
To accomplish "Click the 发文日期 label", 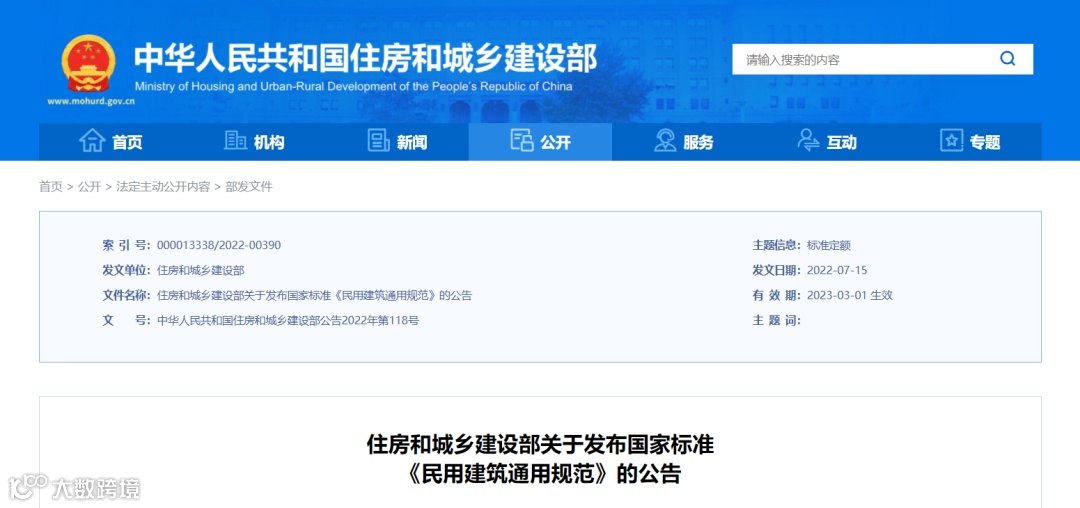I will (x=777, y=271).
